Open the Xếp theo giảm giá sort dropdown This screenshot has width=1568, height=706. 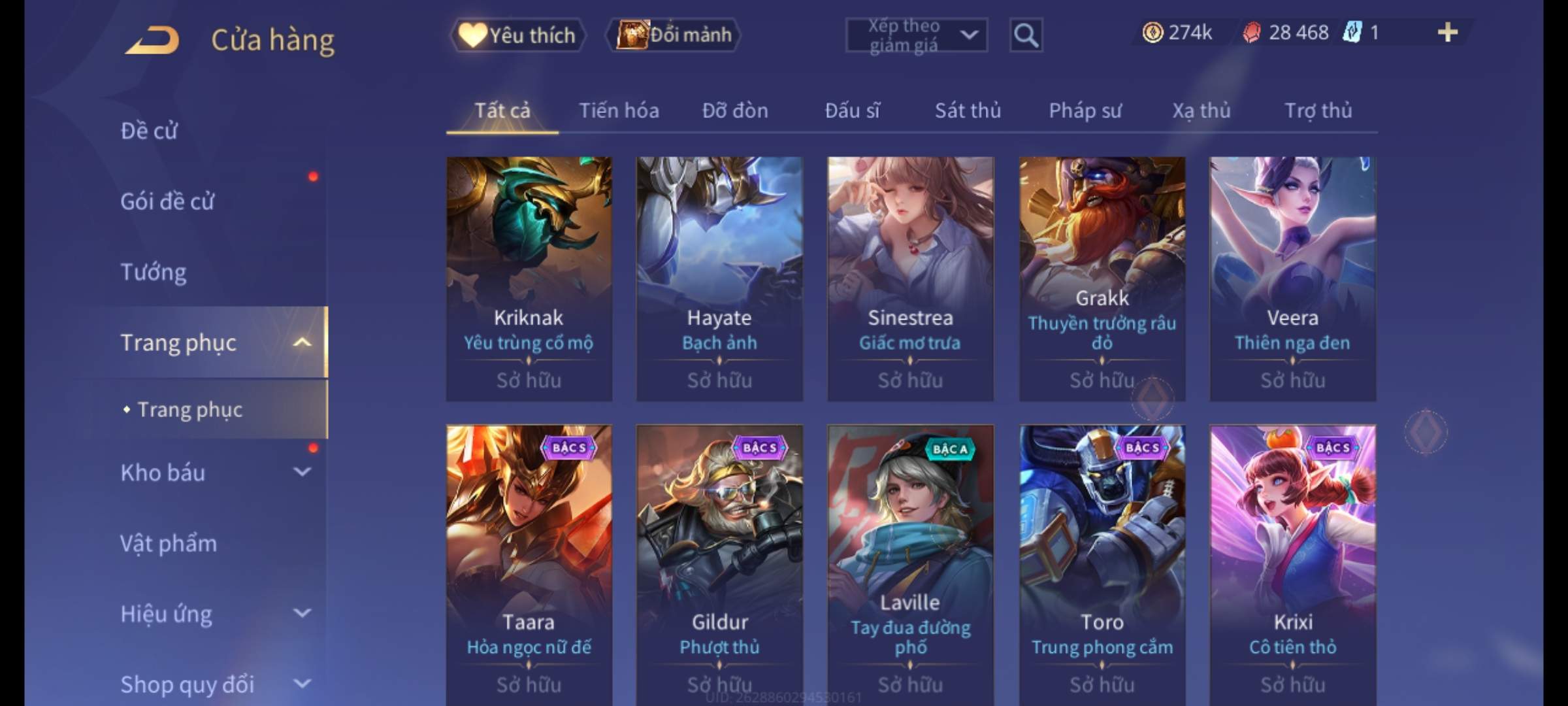[916, 35]
